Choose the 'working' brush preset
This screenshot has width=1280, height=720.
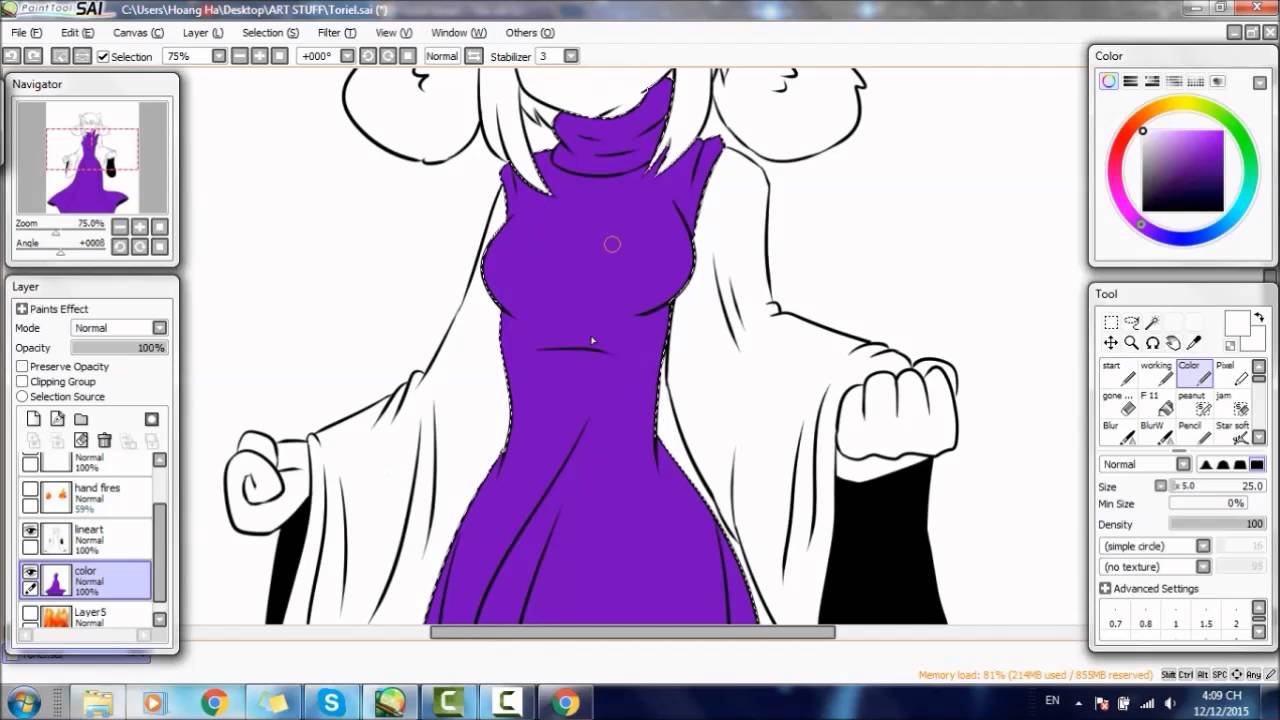(x=1157, y=373)
